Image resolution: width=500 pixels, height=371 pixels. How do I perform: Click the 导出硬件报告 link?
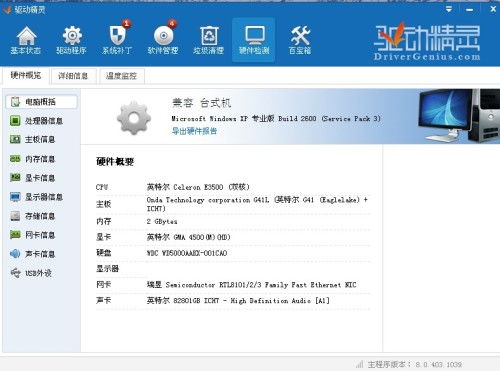(194, 131)
